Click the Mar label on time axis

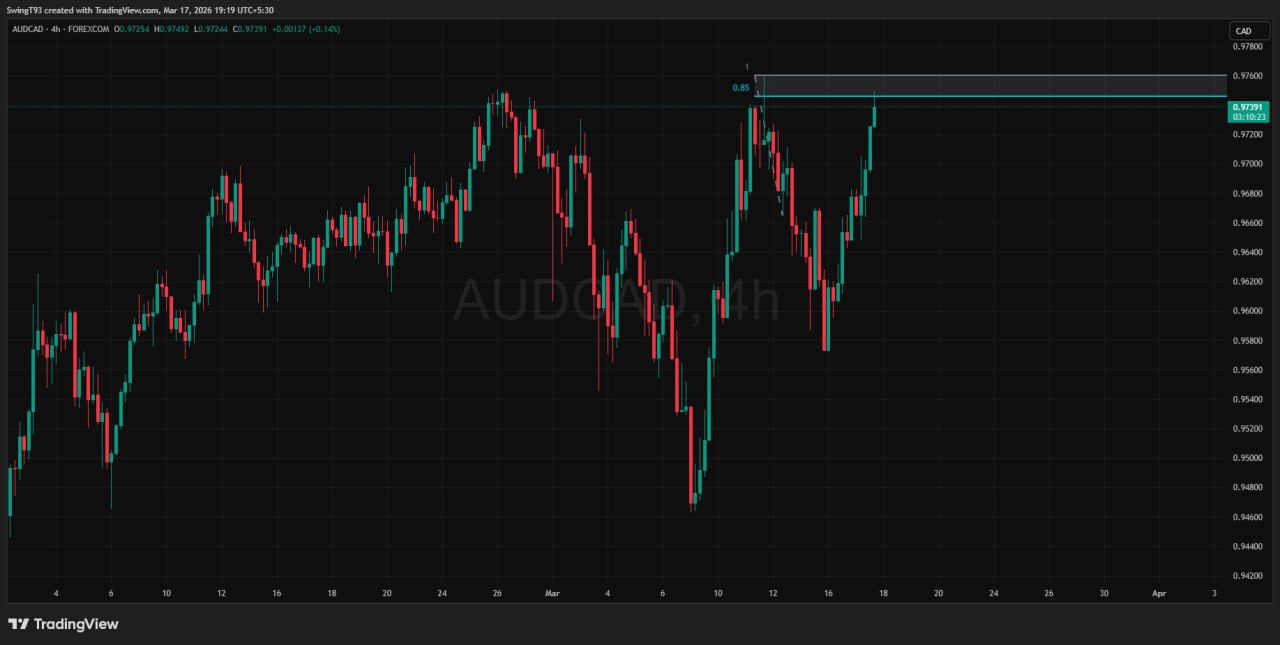point(551,593)
